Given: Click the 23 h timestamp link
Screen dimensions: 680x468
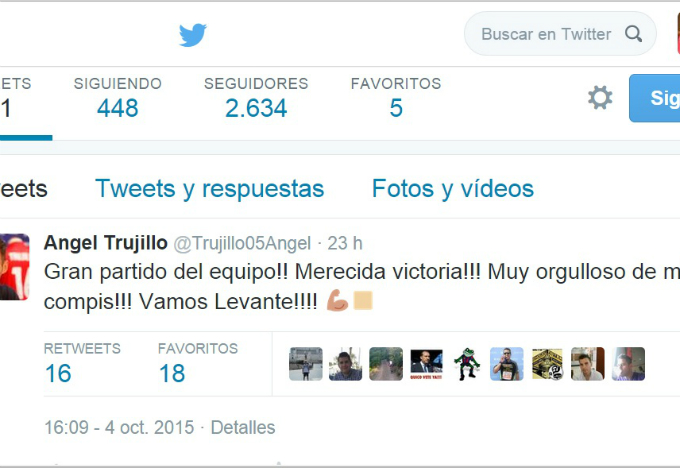Looking at the screenshot, I should click(x=345, y=243).
